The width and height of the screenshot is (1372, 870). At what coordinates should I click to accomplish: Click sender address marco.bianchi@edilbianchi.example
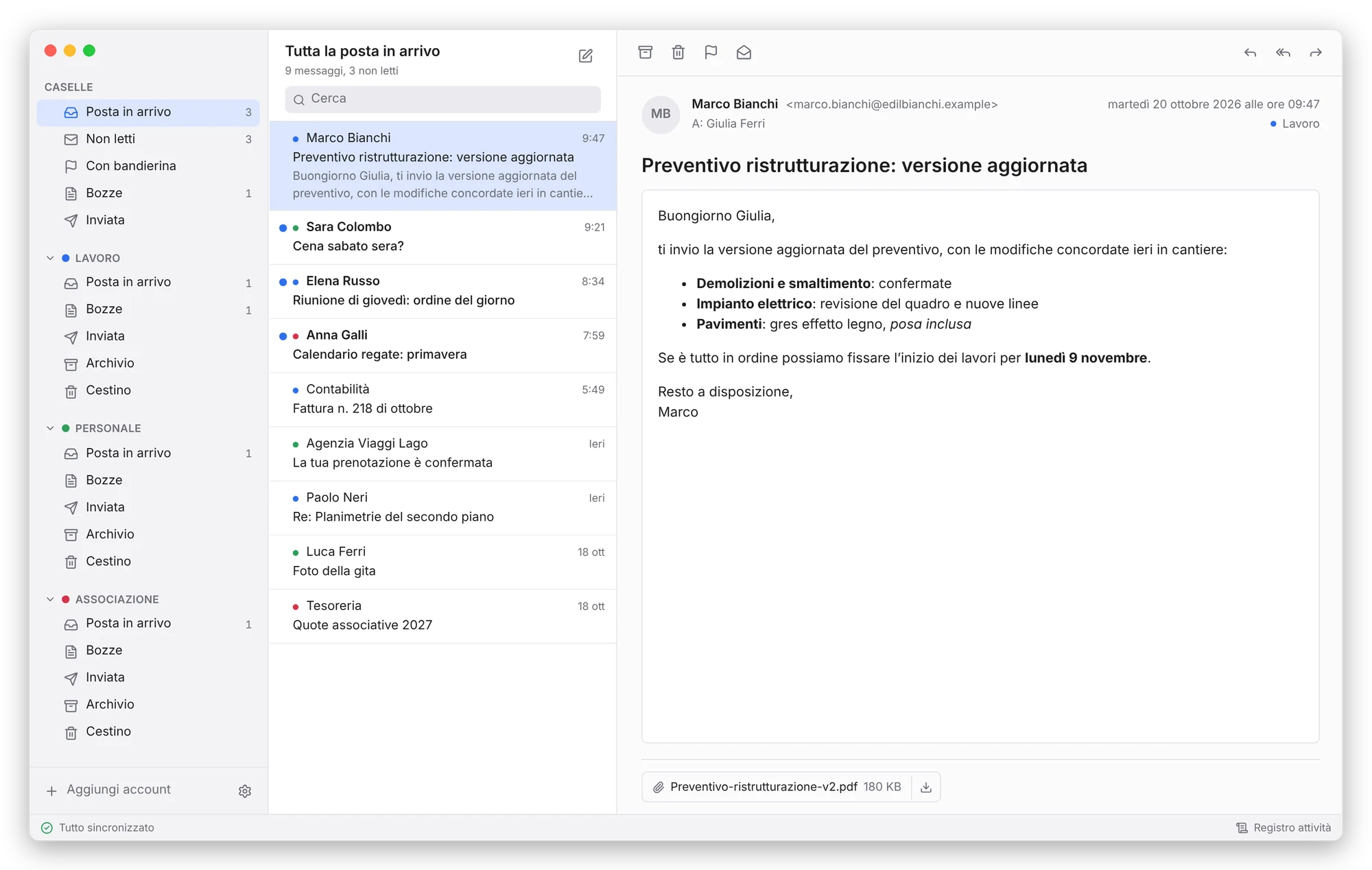[892, 104]
